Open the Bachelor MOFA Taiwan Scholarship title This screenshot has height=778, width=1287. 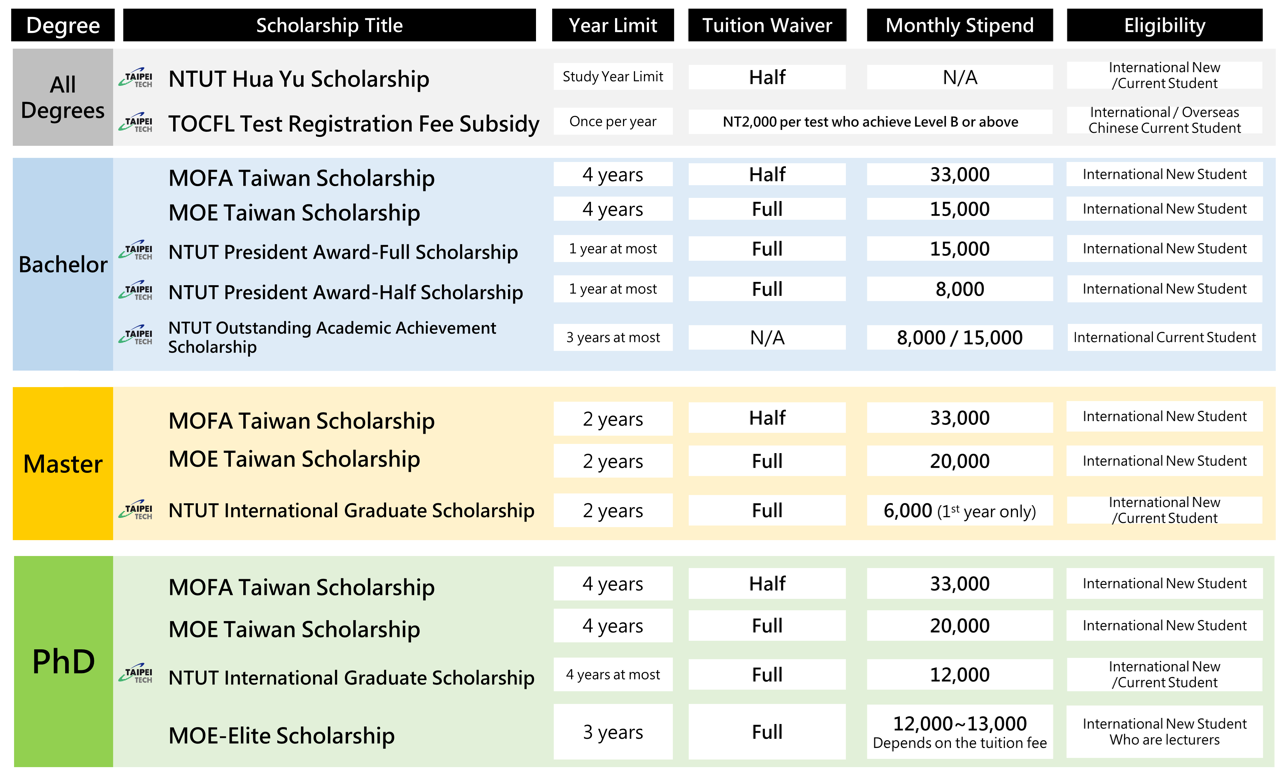point(301,178)
